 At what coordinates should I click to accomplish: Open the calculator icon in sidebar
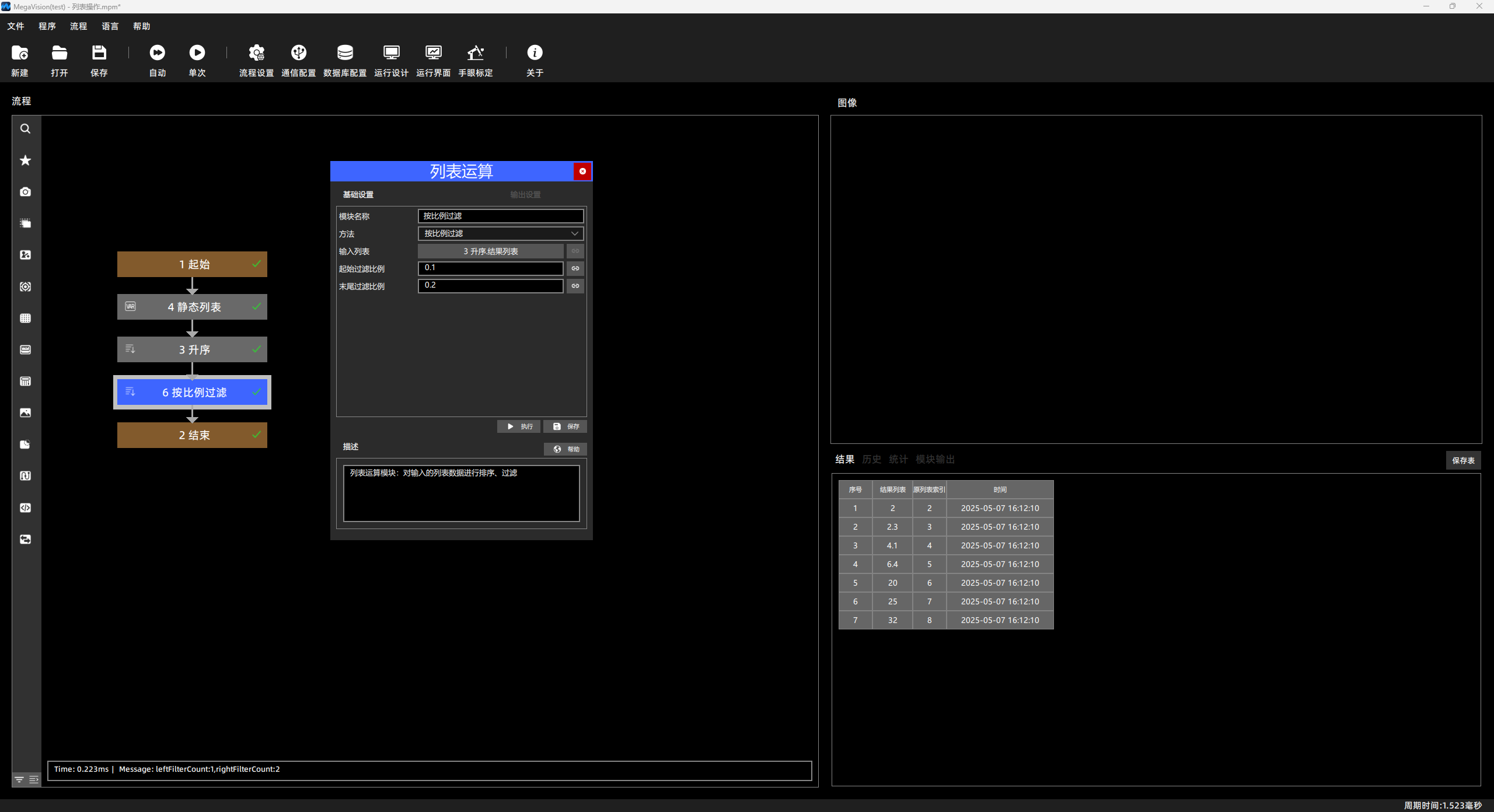coord(25,381)
